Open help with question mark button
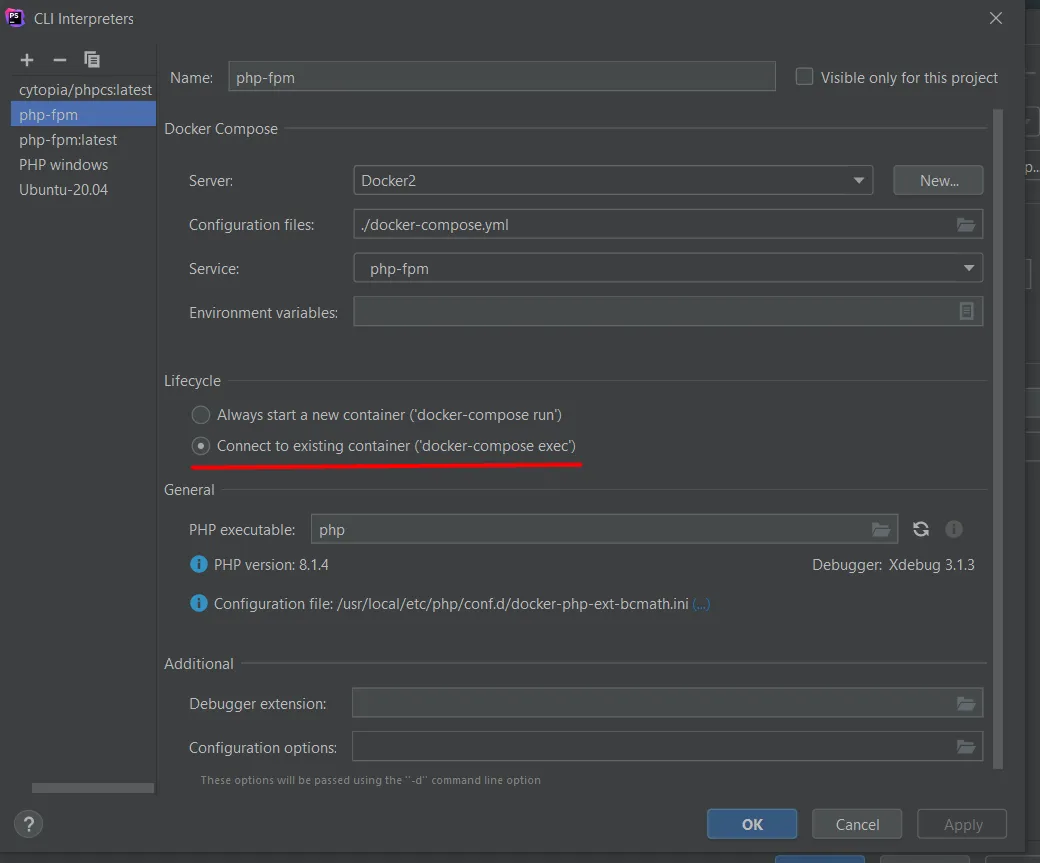Screen dimensions: 1040x863 coord(29,825)
